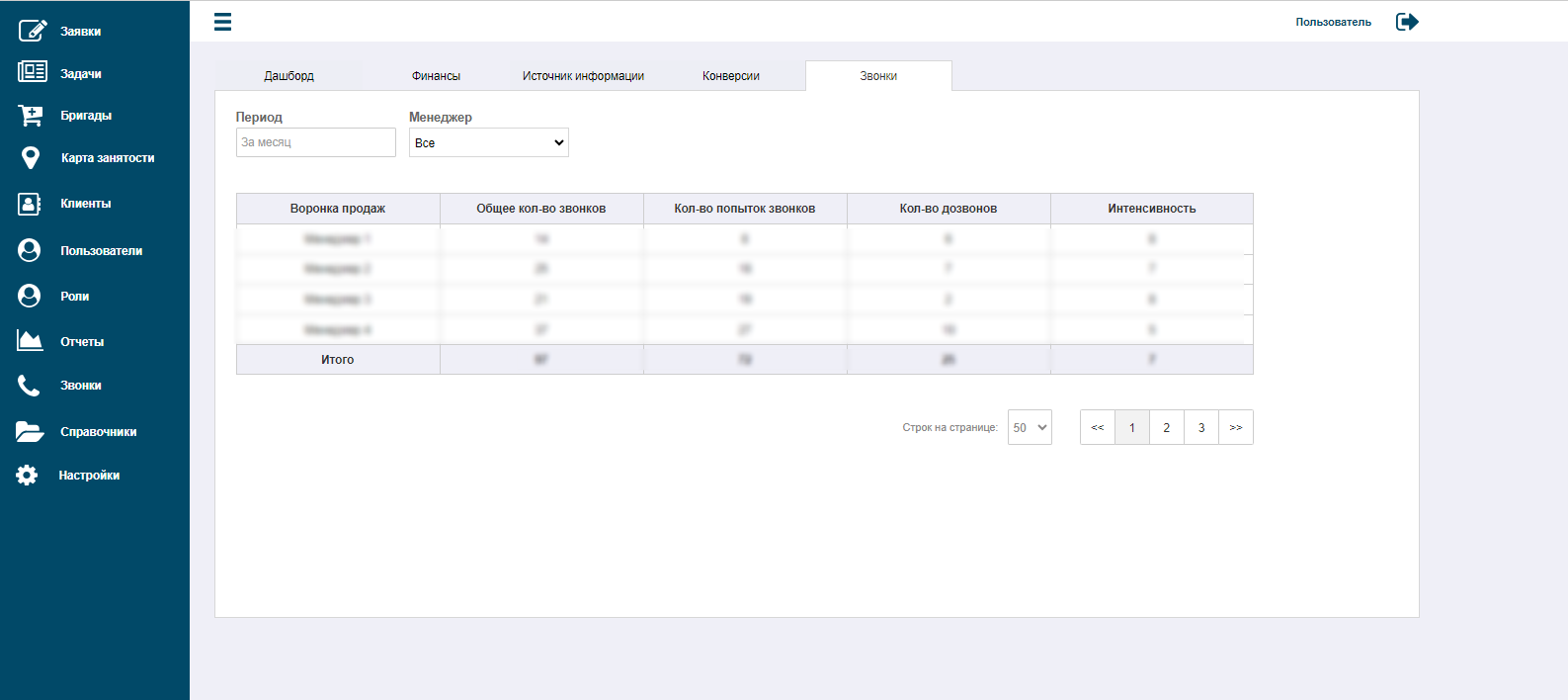1568x700 pixels.
Task: Go to Клиенты section
Action: tap(86, 204)
